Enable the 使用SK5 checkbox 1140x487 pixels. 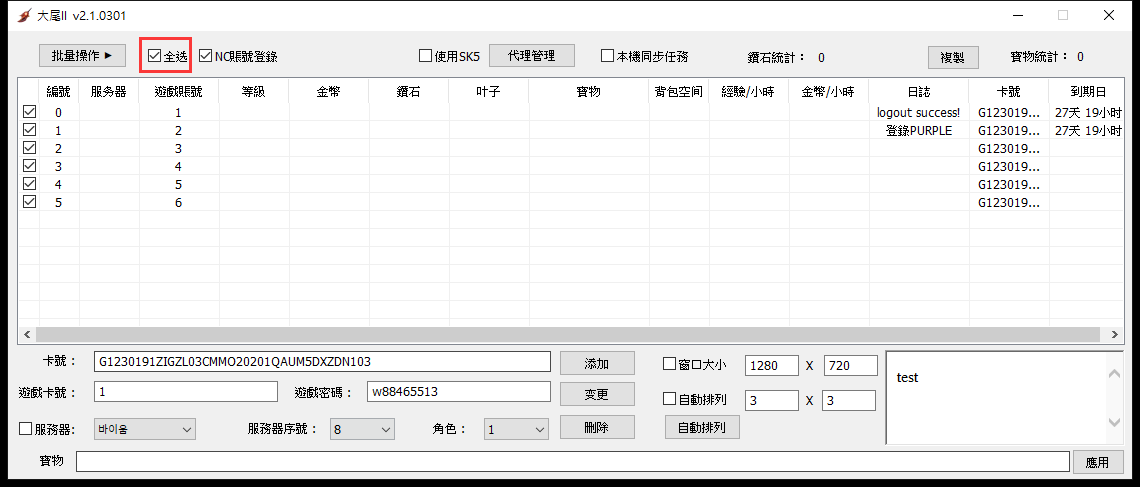tap(425, 56)
